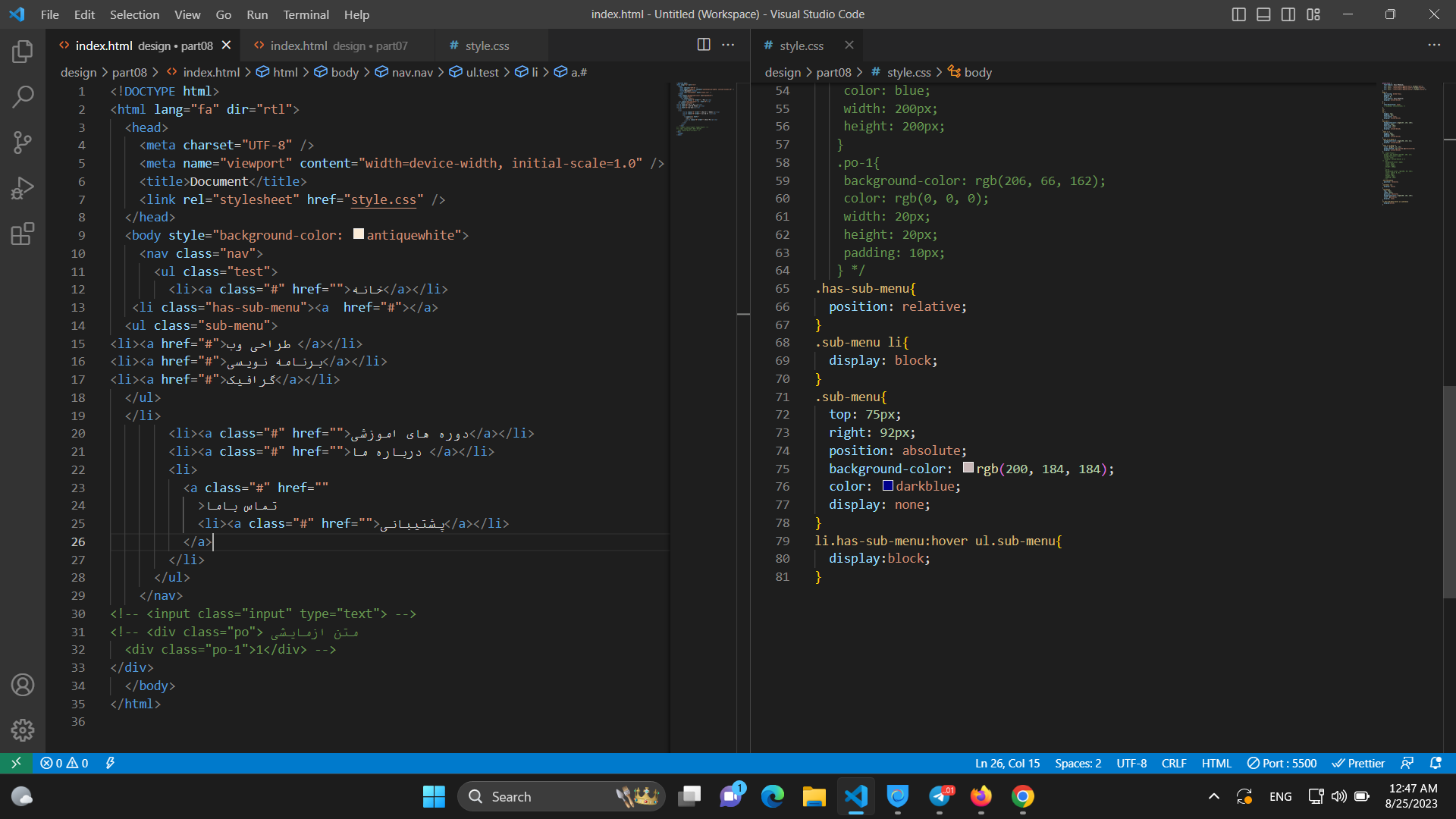Close the right style.css tab
Screen dimensions: 1456x819
point(849,45)
